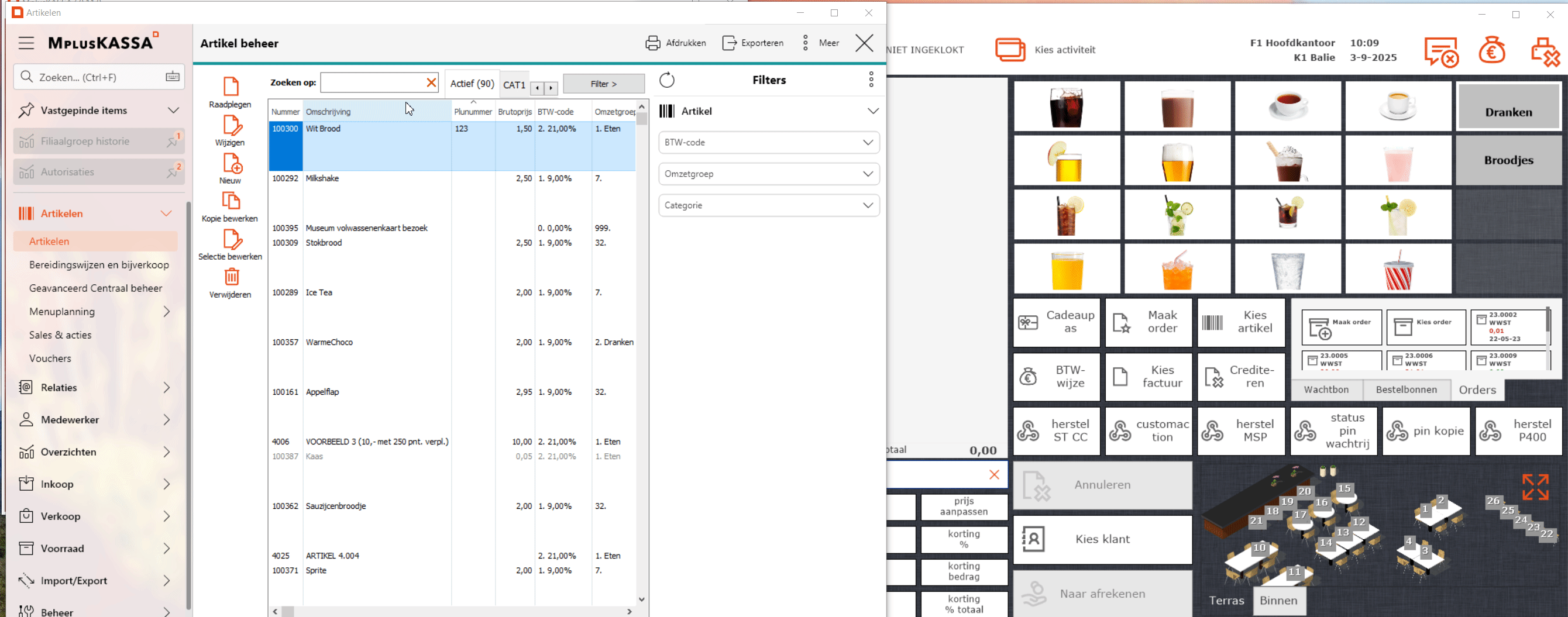Click the refresh filters icon

coord(667,80)
